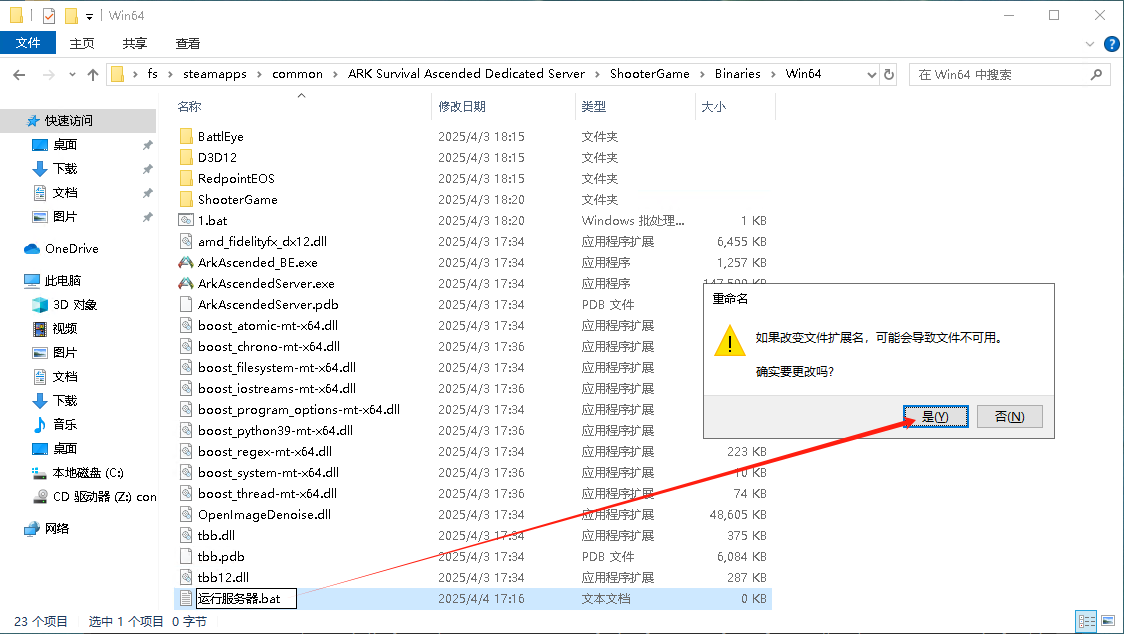1124x634 pixels.
Task: Refresh the Win64 folder view
Action: tap(889, 75)
